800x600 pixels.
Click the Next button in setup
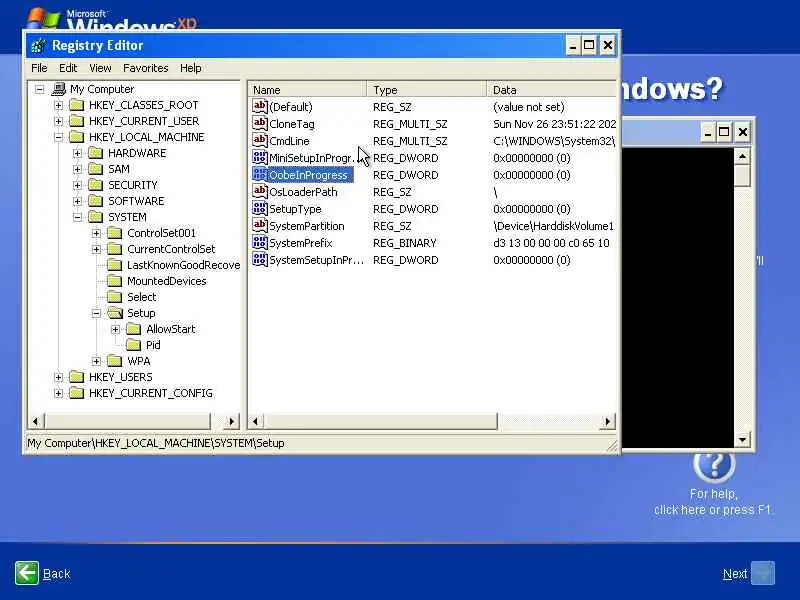point(748,573)
